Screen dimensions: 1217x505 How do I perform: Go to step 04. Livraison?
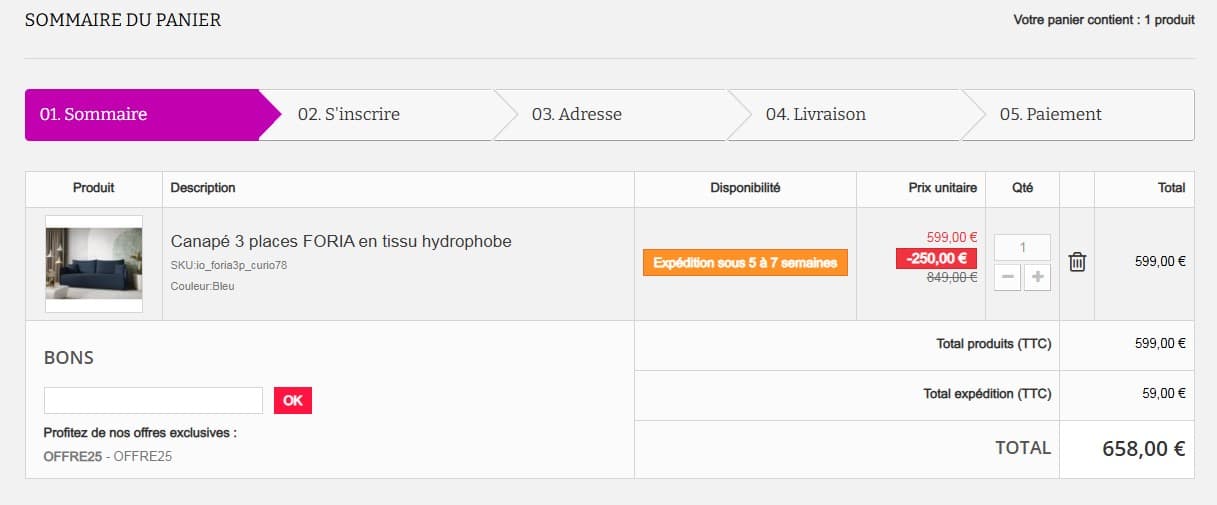click(x=816, y=115)
